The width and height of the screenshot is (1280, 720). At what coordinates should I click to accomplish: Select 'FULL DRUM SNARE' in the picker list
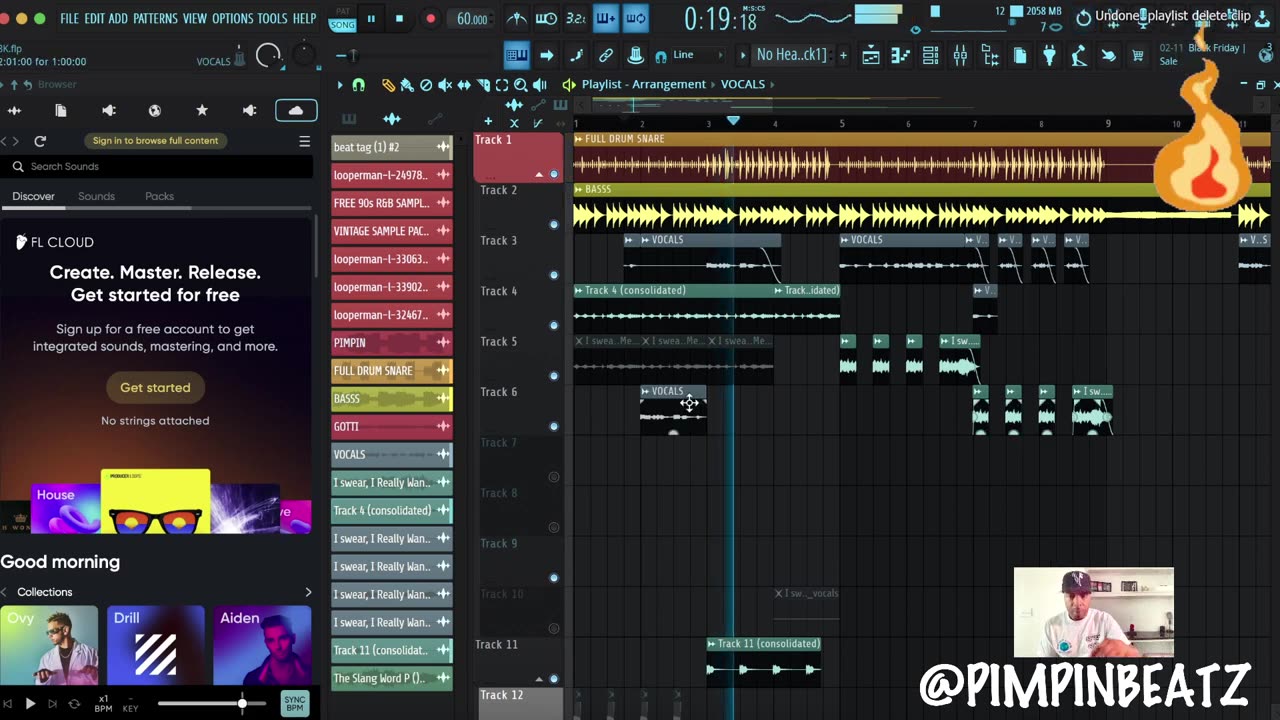click(392, 370)
